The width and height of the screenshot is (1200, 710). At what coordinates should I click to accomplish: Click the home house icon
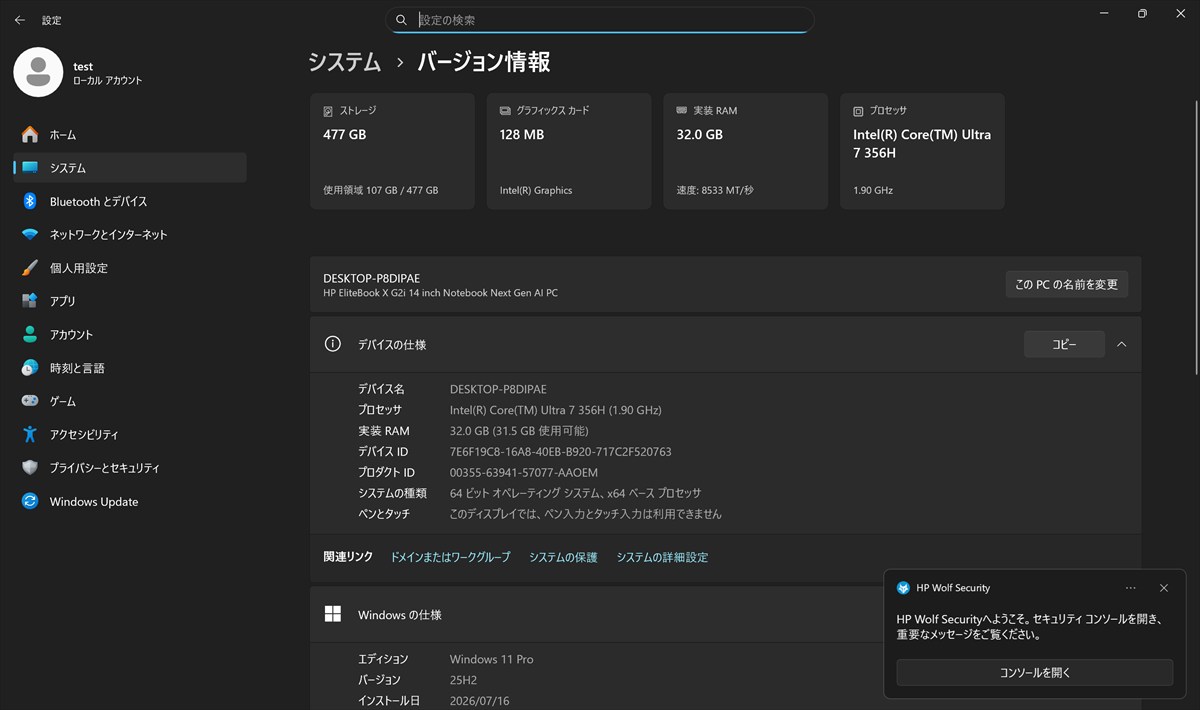pos(30,134)
